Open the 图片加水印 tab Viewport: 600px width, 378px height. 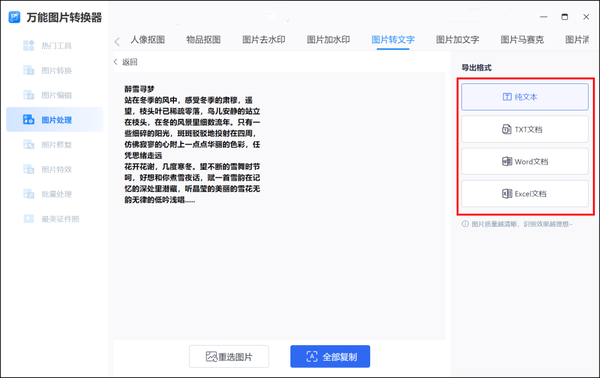[328, 40]
